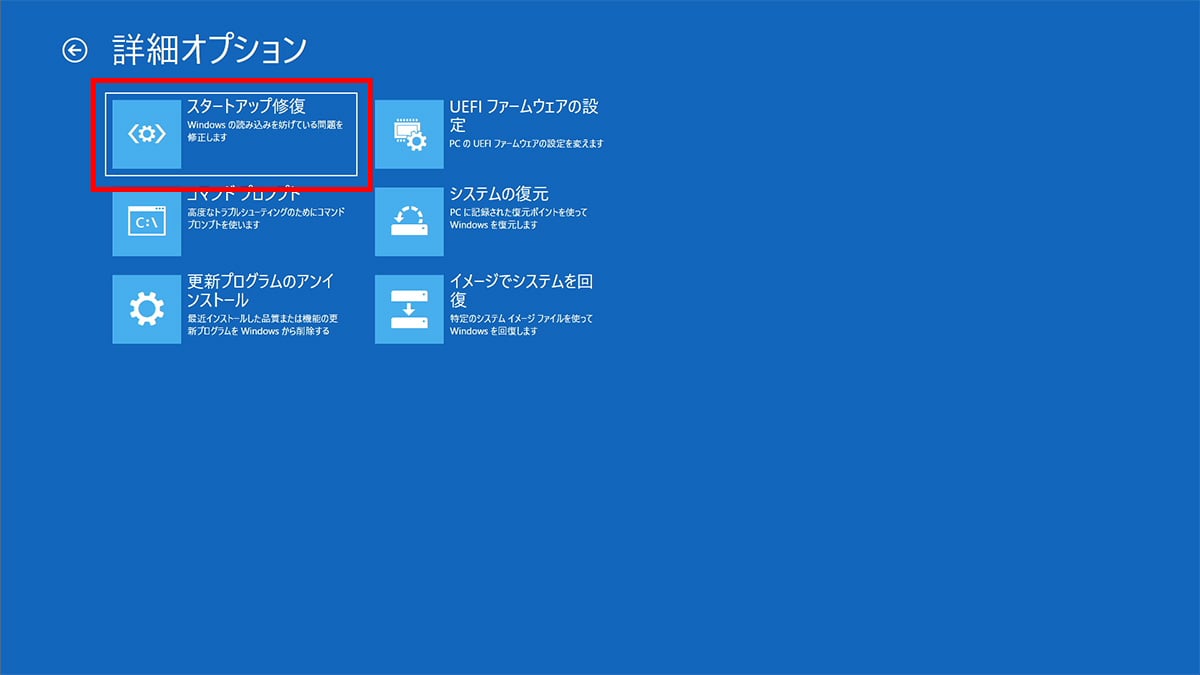The image size is (1200, 675).
Task: Click description 最近インストールした品質または機能の更新プログラム
Action: [263, 324]
